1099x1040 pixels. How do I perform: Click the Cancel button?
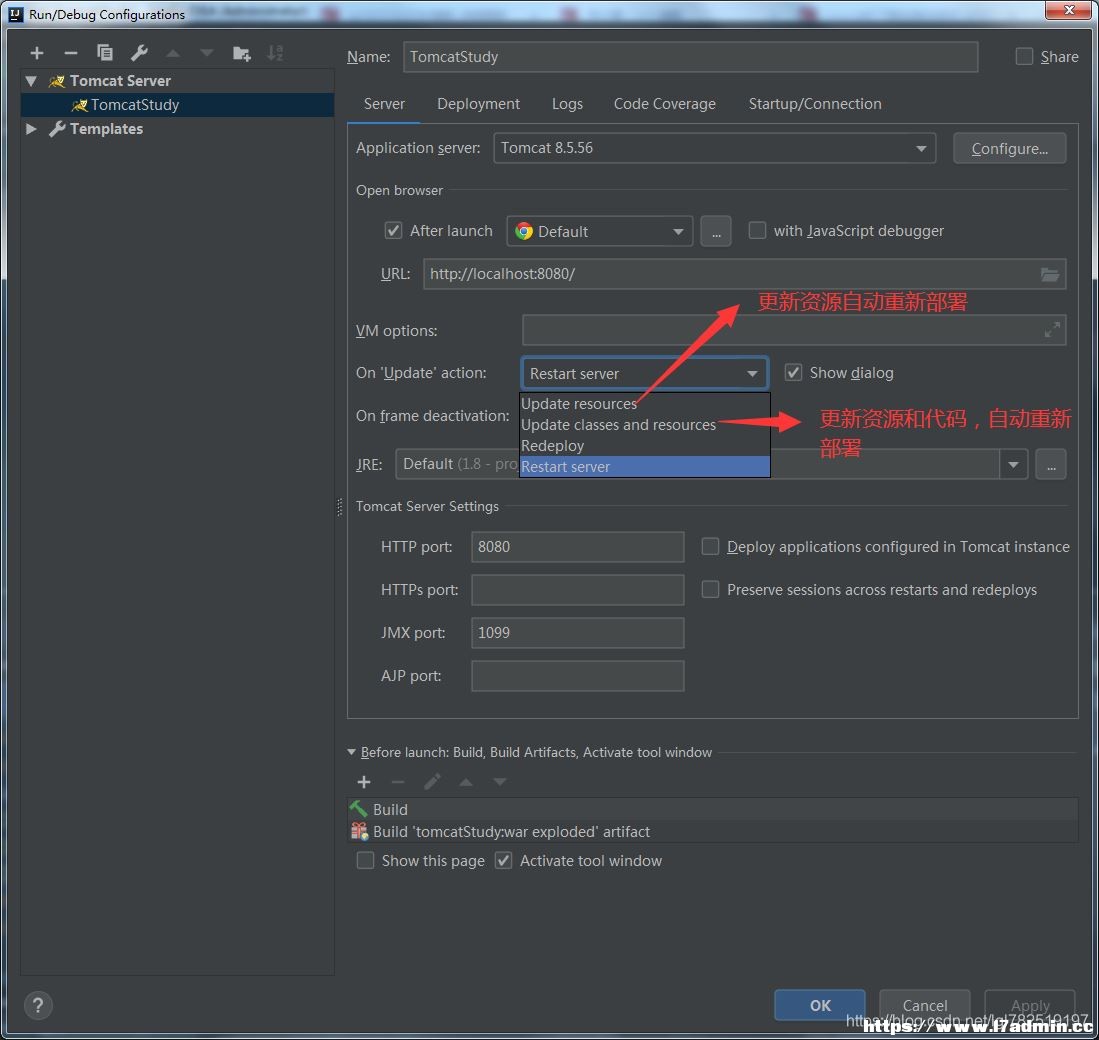pos(924,1006)
